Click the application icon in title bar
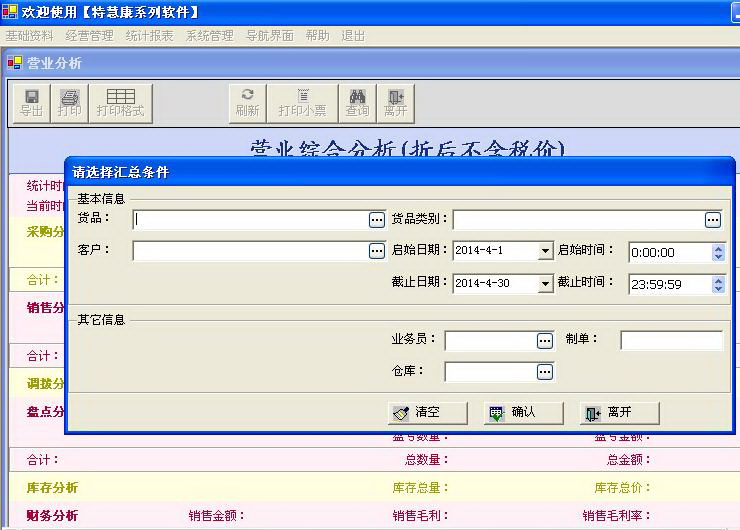 pyautogui.click(x=9, y=11)
